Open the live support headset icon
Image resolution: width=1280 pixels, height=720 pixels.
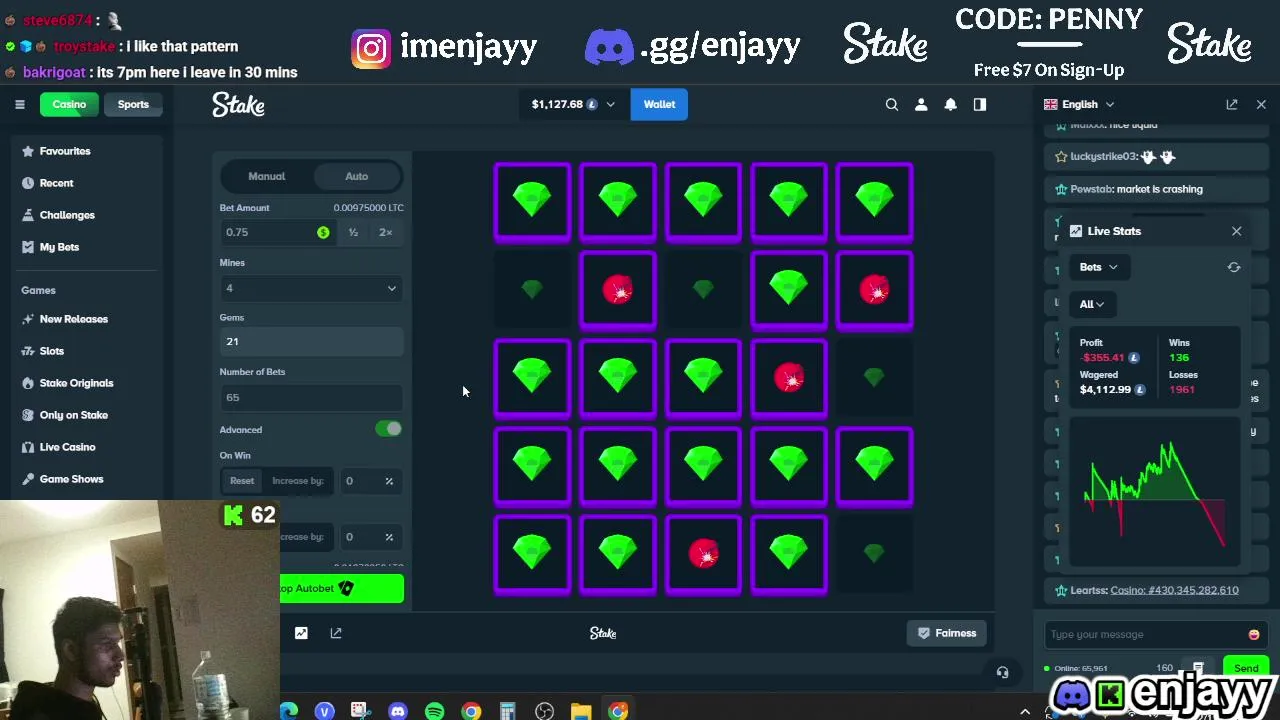(x=1003, y=672)
